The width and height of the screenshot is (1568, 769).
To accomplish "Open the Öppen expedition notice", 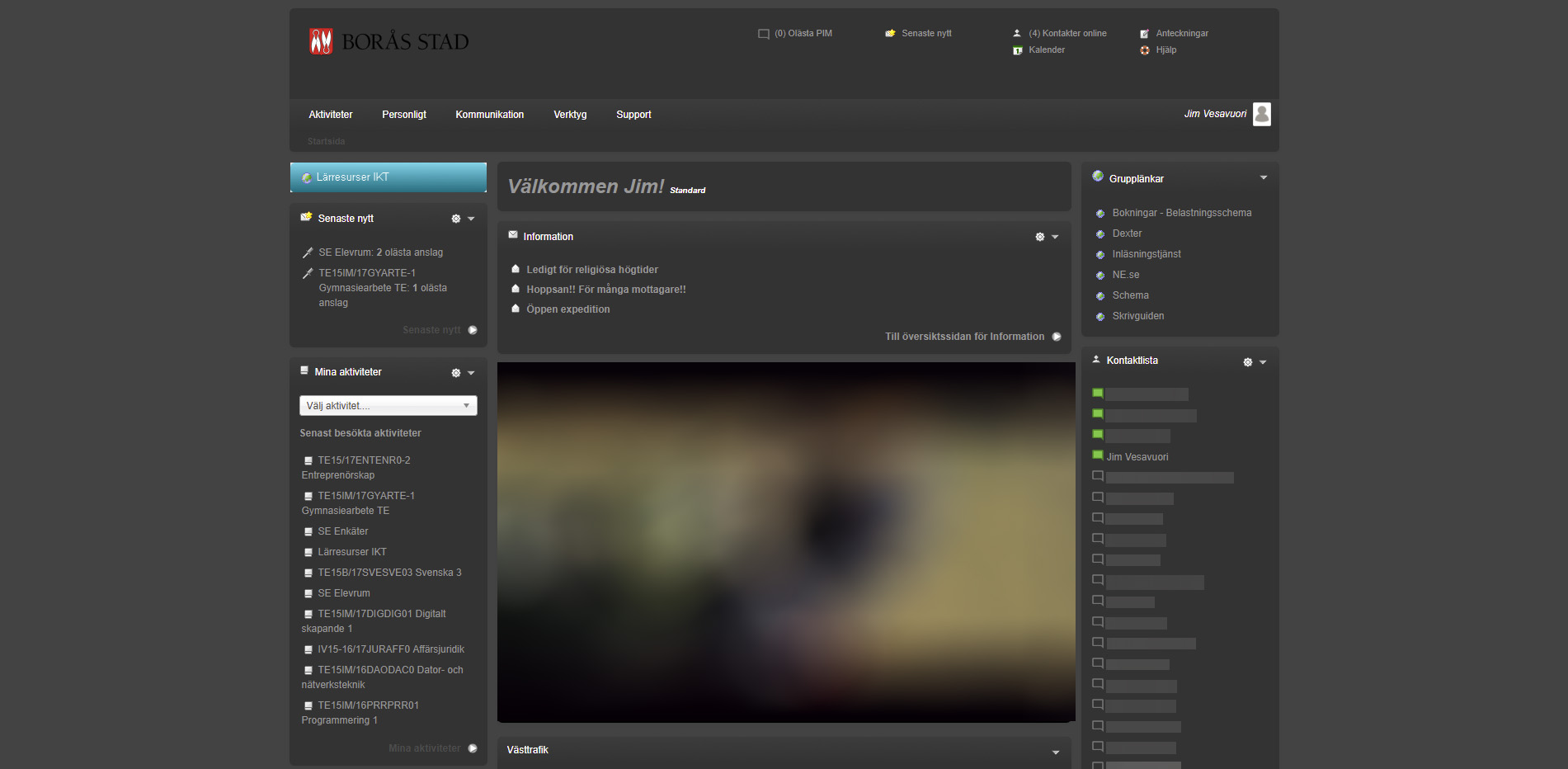I will pyautogui.click(x=568, y=309).
